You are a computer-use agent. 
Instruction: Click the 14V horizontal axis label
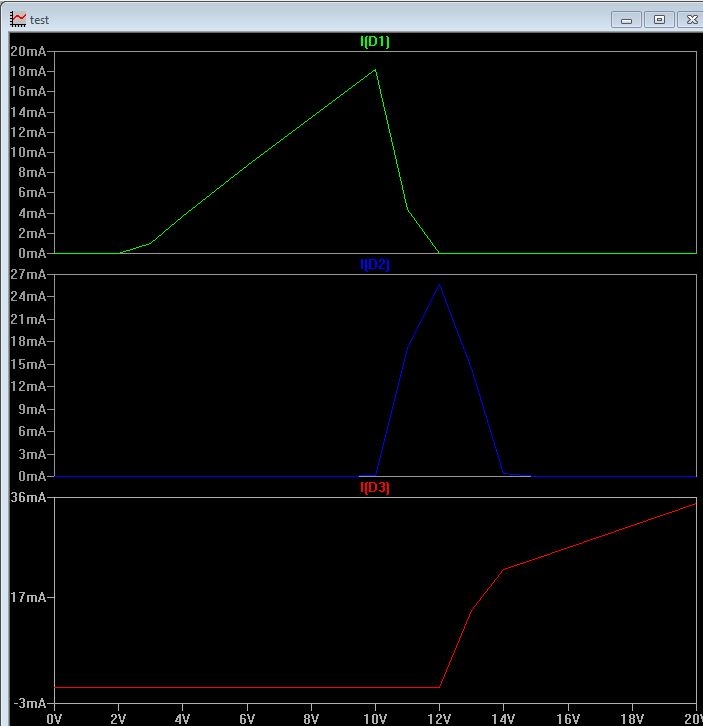(503, 719)
